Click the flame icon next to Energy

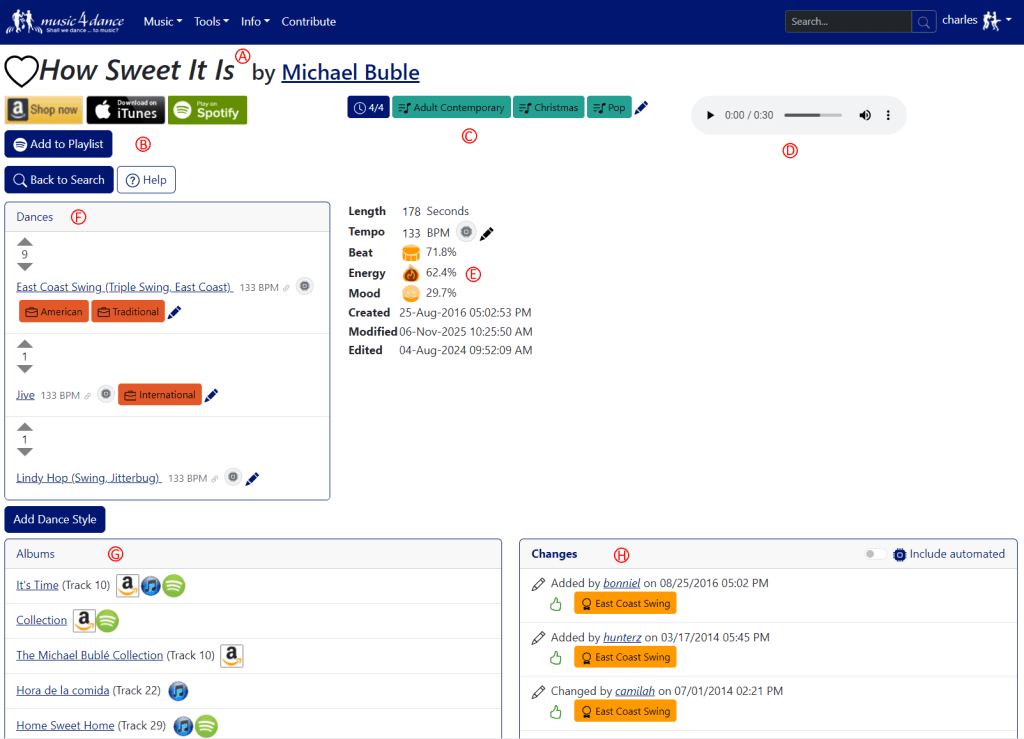(411, 273)
